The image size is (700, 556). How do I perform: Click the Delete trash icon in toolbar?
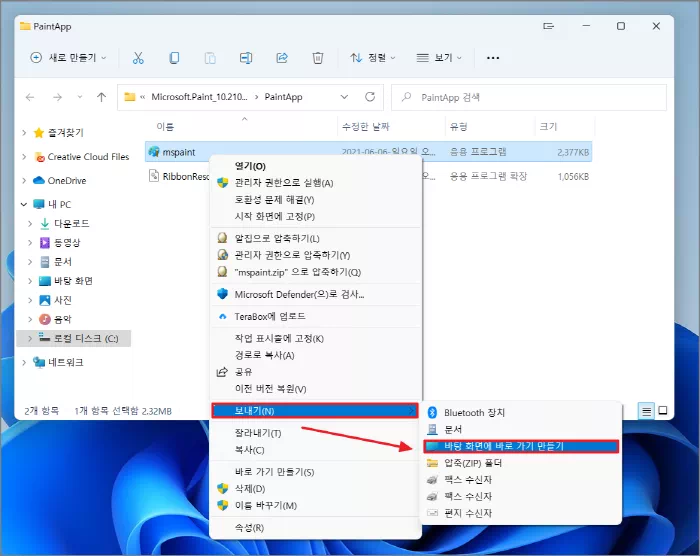[x=317, y=58]
